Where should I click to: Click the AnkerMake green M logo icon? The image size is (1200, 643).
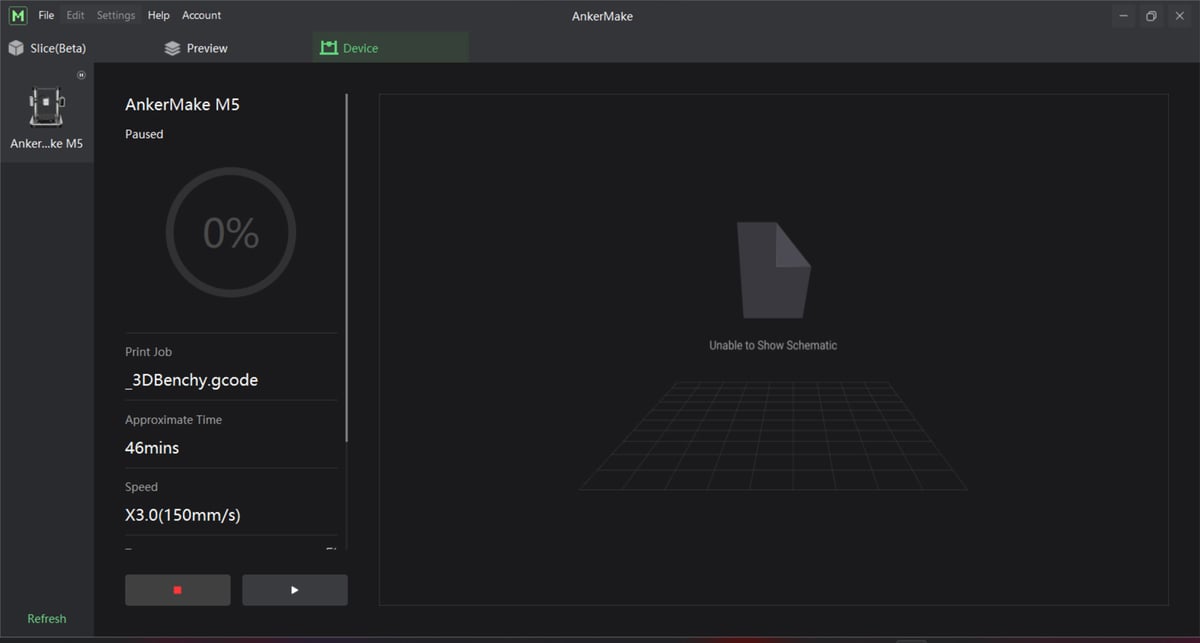click(x=18, y=16)
